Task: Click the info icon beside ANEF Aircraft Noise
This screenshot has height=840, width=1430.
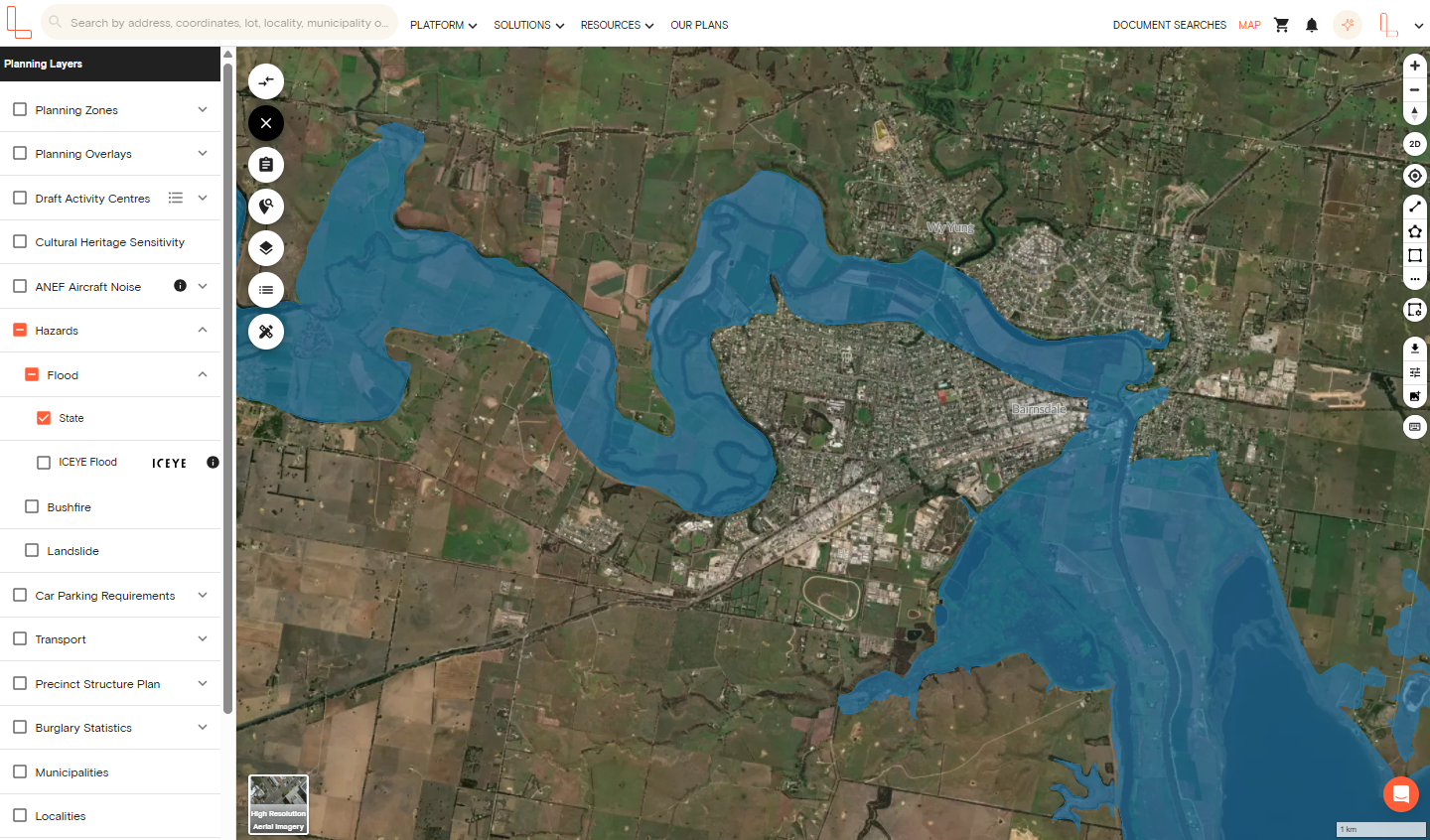Action: 180,286
